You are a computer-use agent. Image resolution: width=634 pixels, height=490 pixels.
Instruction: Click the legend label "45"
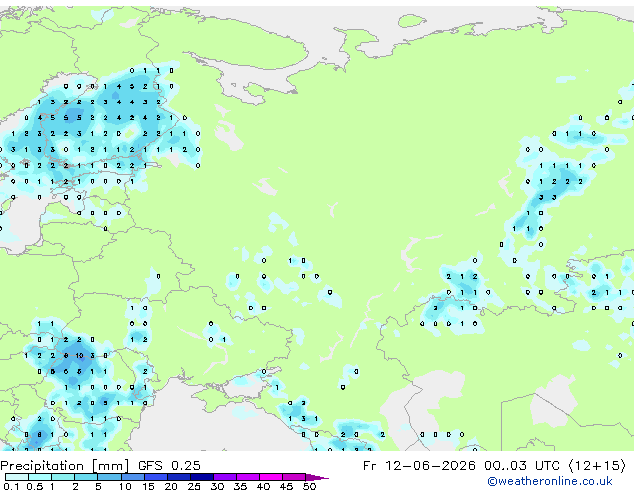(x=286, y=486)
